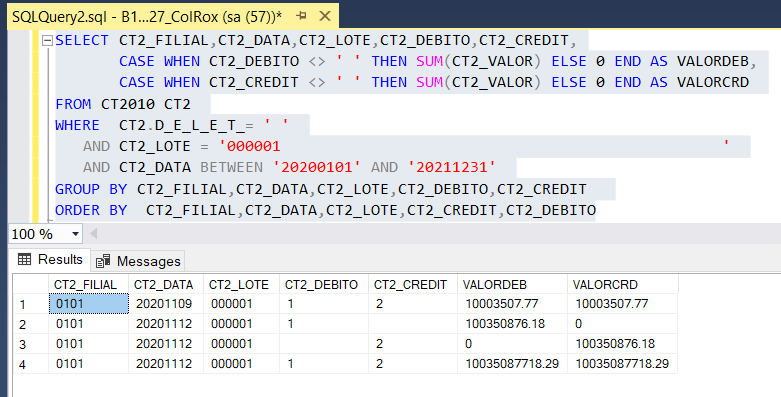
Task: Select the SQLQuery2.sql document tab
Action: pyautogui.click(x=173, y=16)
